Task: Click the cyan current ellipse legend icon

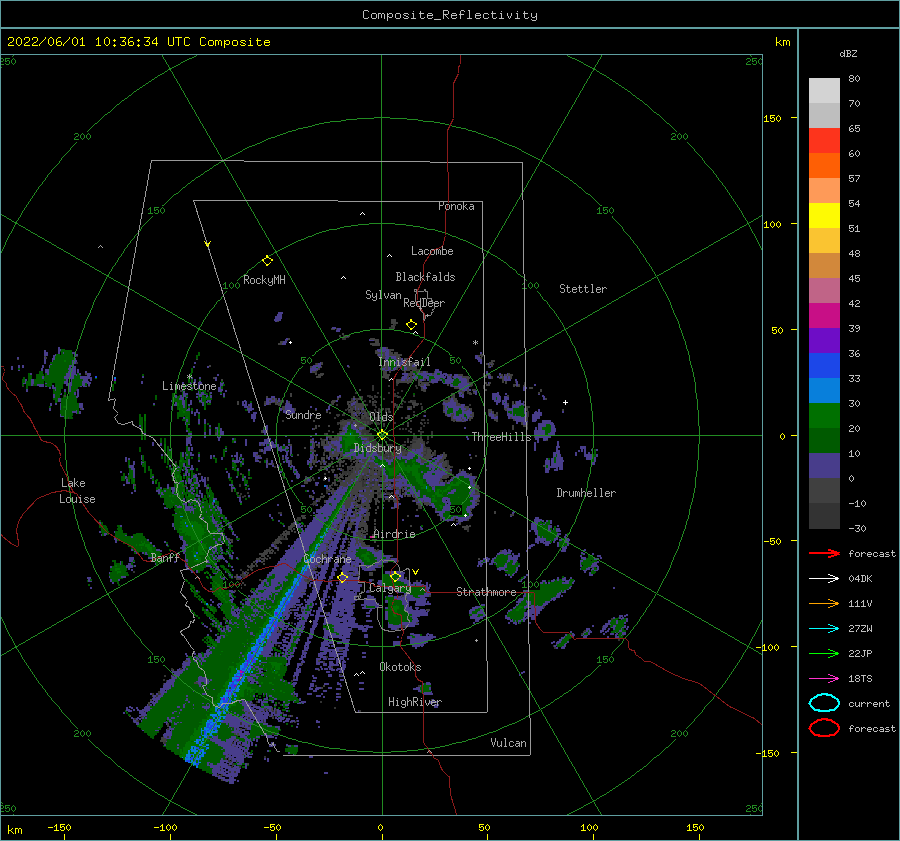Action: pyautogui.click(x=824, y=703)
